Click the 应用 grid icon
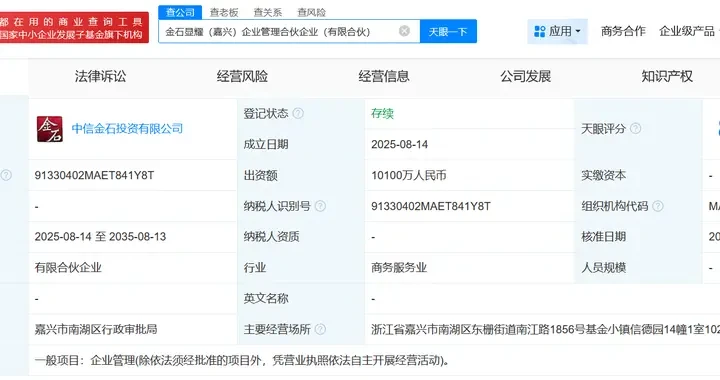The image size is (720, 380). pyautogui.click(x=540, y=32)
